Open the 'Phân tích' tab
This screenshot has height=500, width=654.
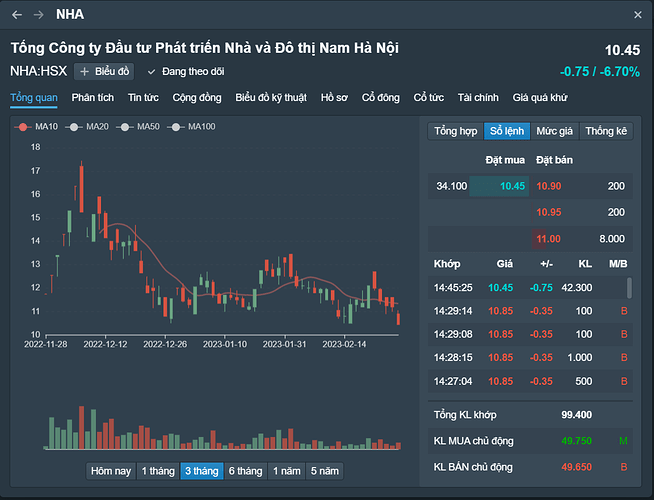[92, 98]
